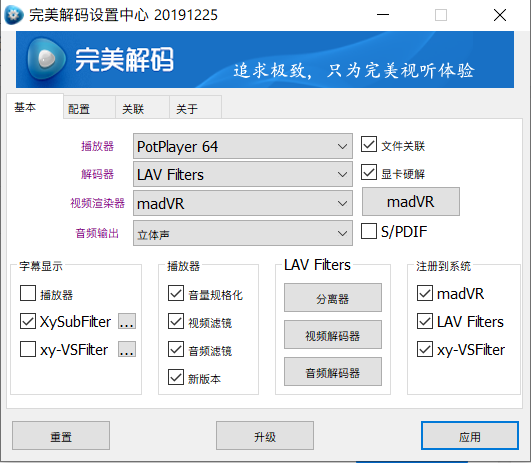531x463 pixels.
Task: Toggle the 文件关联 checkbox
Action: click(x=369, y=144)
